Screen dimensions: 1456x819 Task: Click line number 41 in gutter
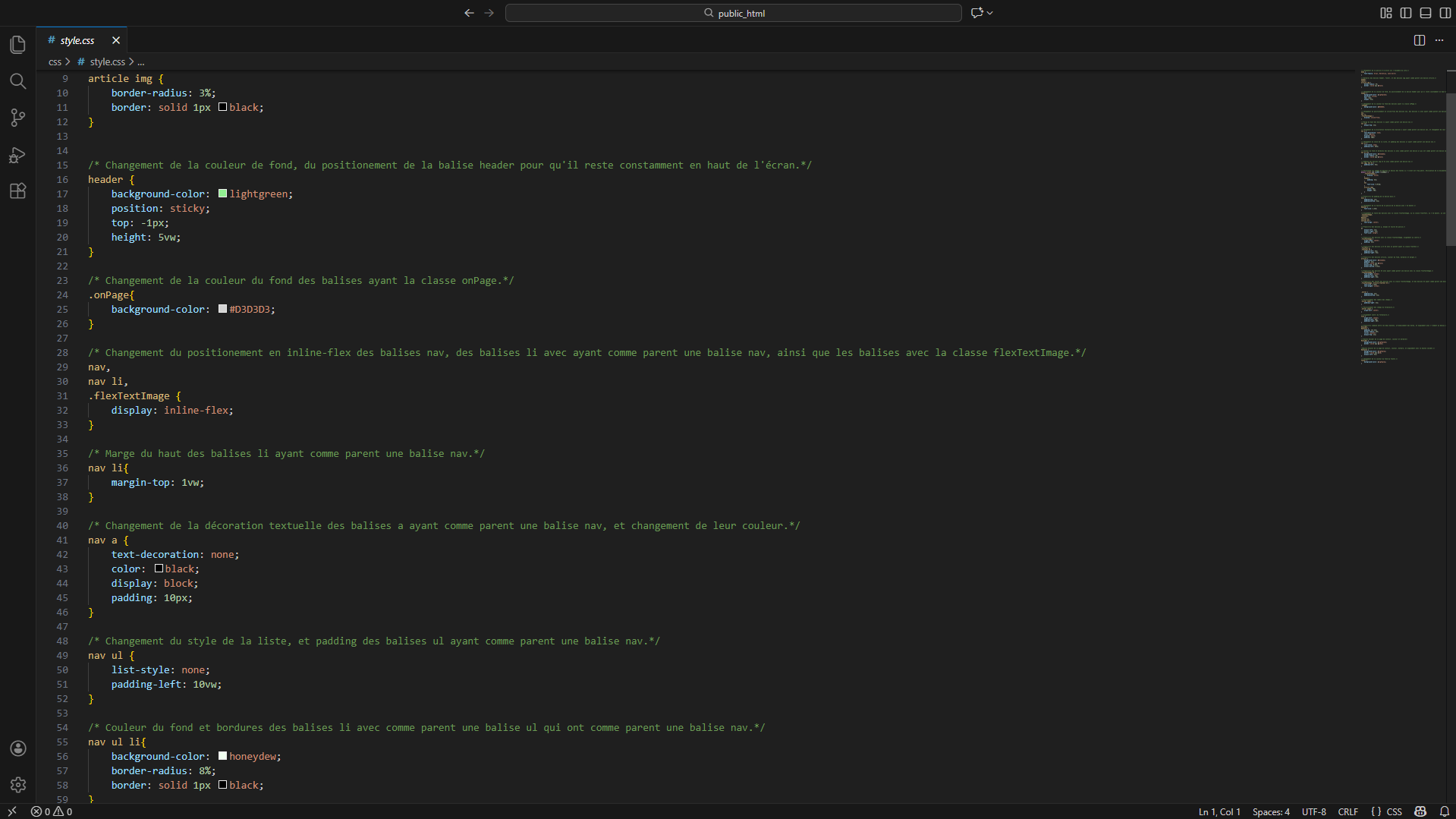(x=62, y=540)
